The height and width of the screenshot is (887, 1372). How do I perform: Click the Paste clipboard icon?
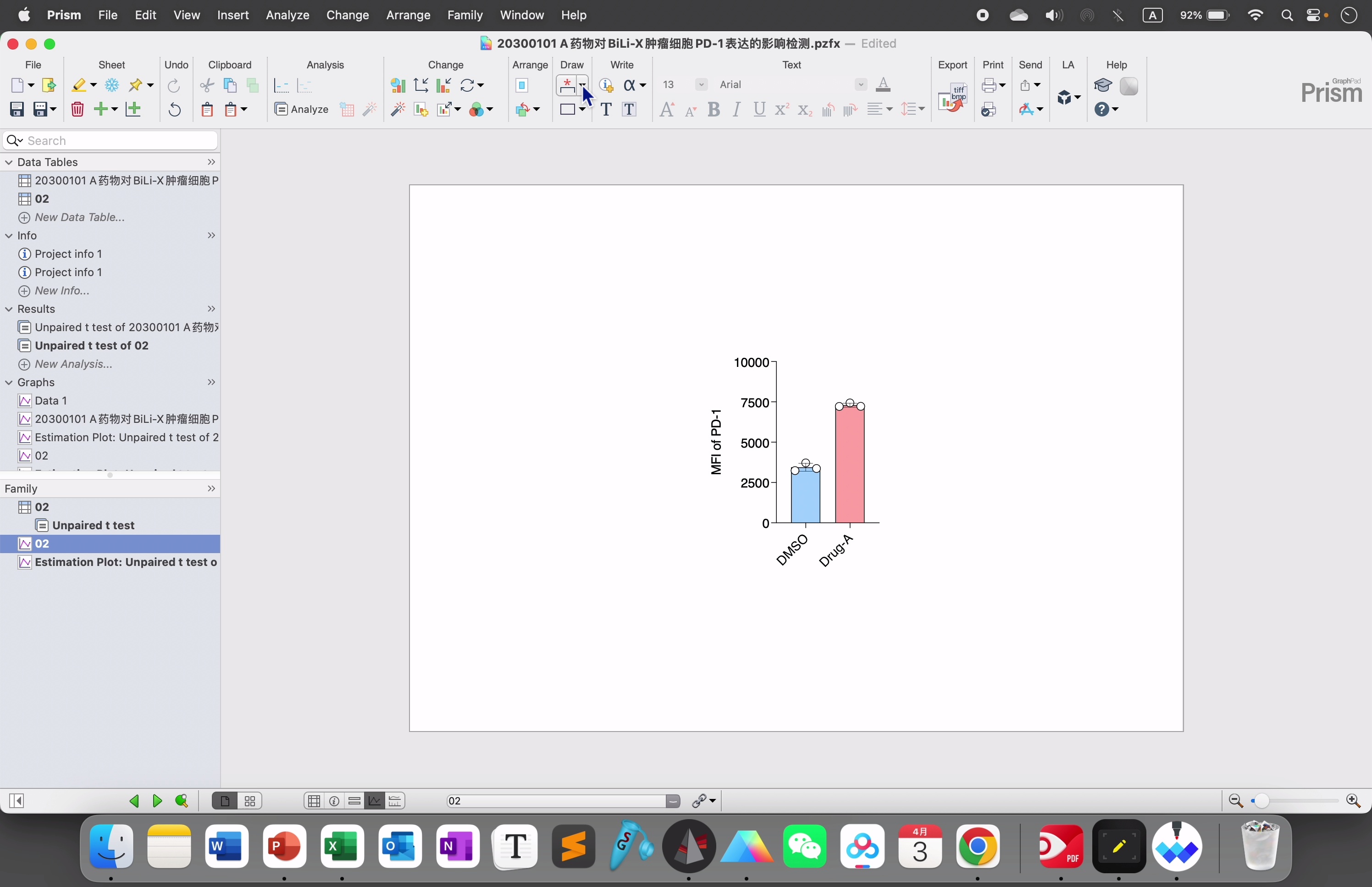pyautogui.click(x=207, y=110)
